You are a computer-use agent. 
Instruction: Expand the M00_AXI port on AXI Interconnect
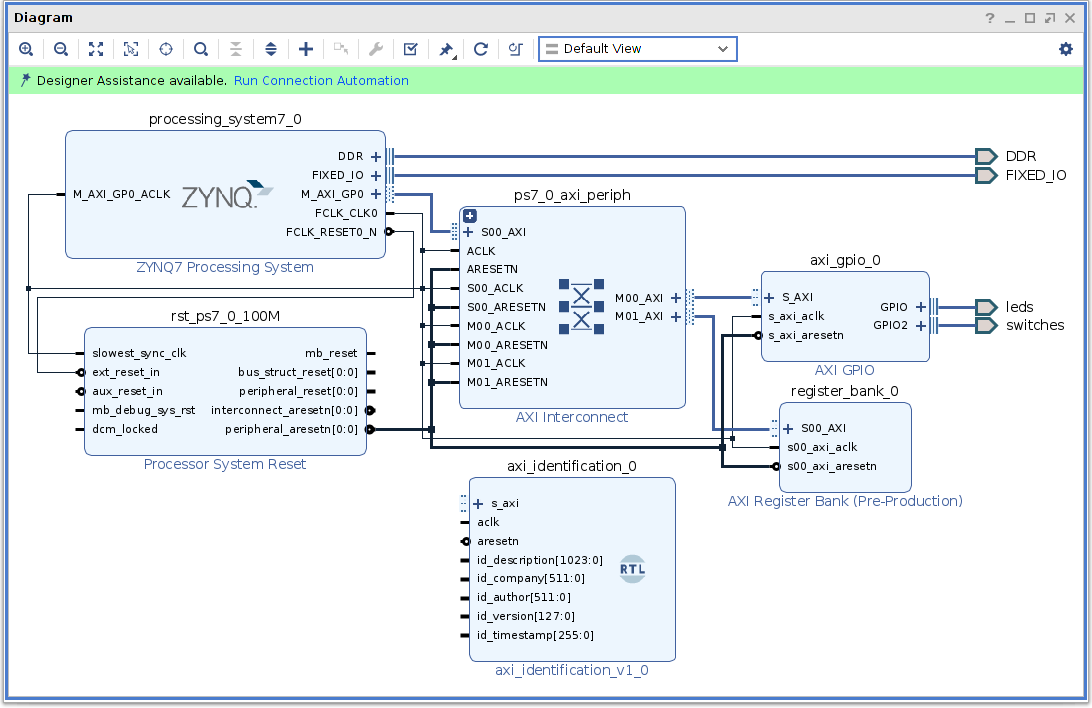[x=676, y=298]
